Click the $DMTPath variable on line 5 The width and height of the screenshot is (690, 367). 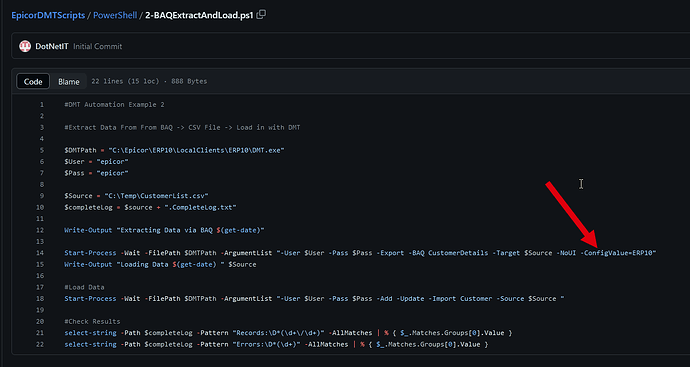coord(80,150)
